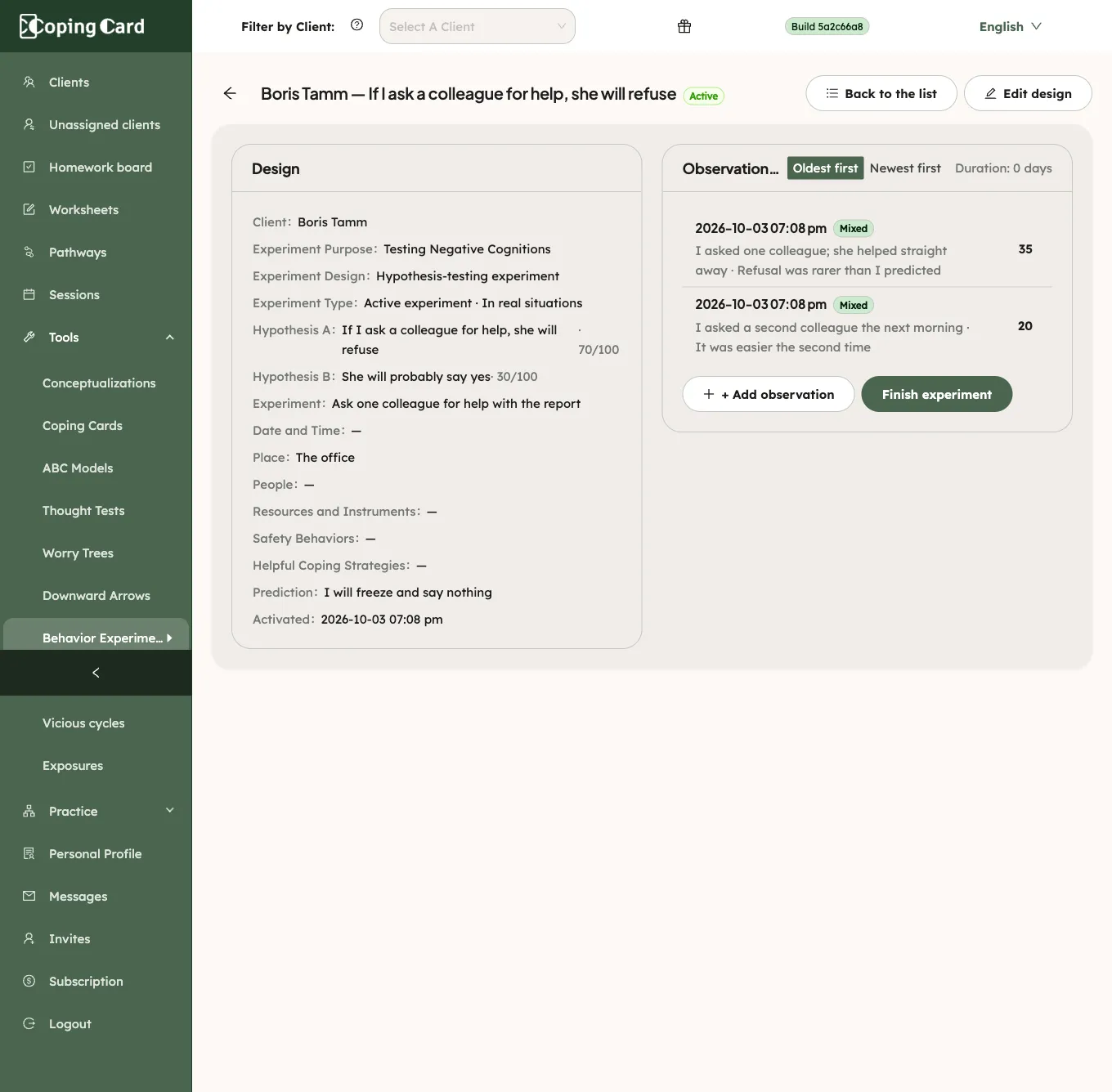1112x1092 pixels.
Task: Click the Unassigned clients icon
Action: click(x=29, y=124)
